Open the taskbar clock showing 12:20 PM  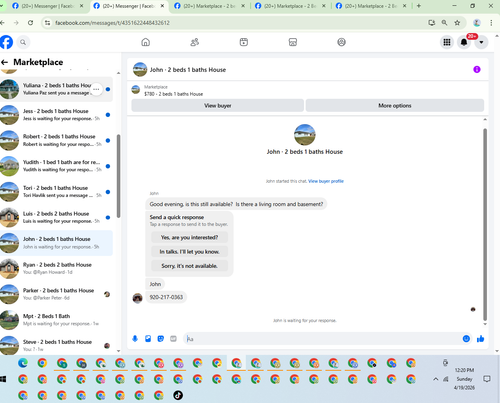coord(464,379)
